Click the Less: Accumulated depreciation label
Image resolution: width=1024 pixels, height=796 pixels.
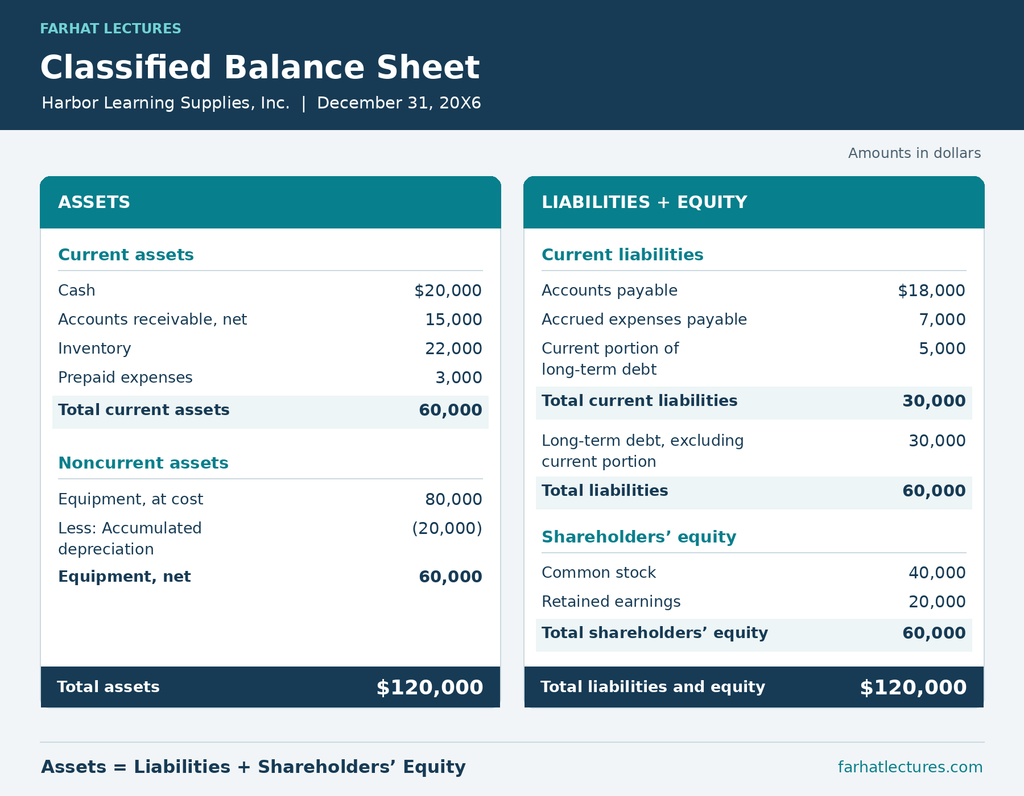pyautogui.click(x=130, y=539)
